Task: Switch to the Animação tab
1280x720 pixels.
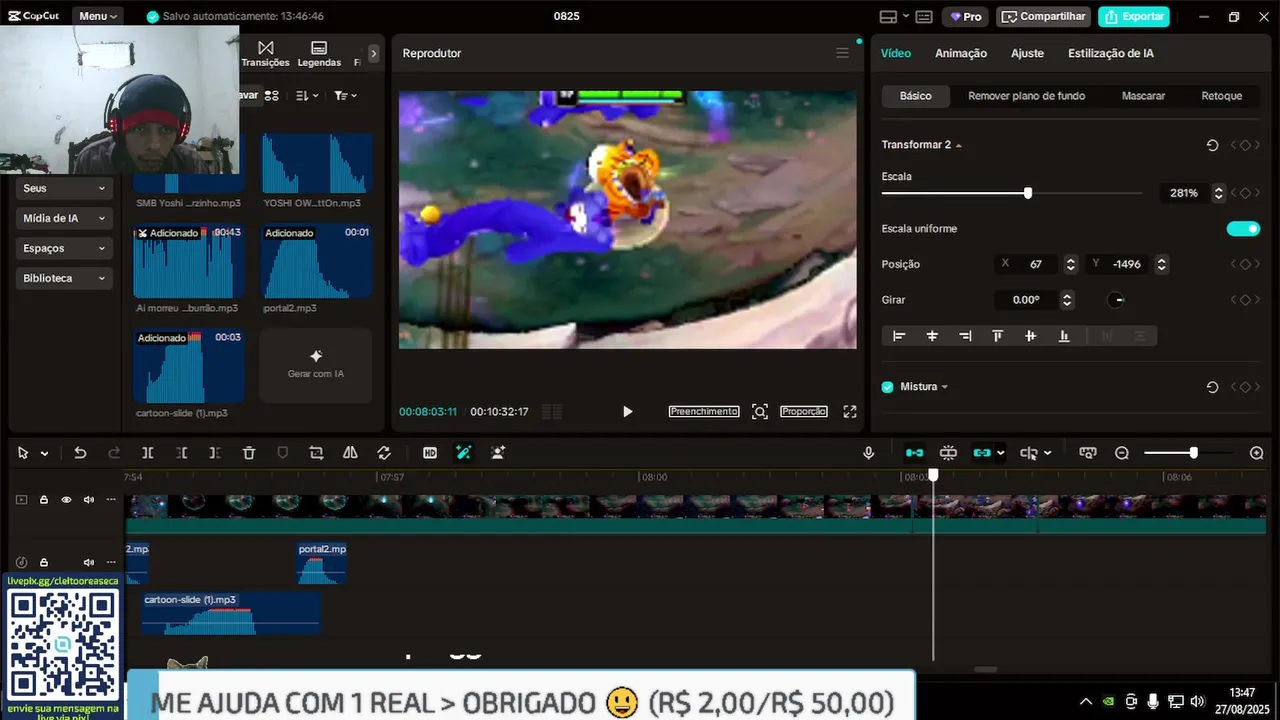Action: (961, 53)
